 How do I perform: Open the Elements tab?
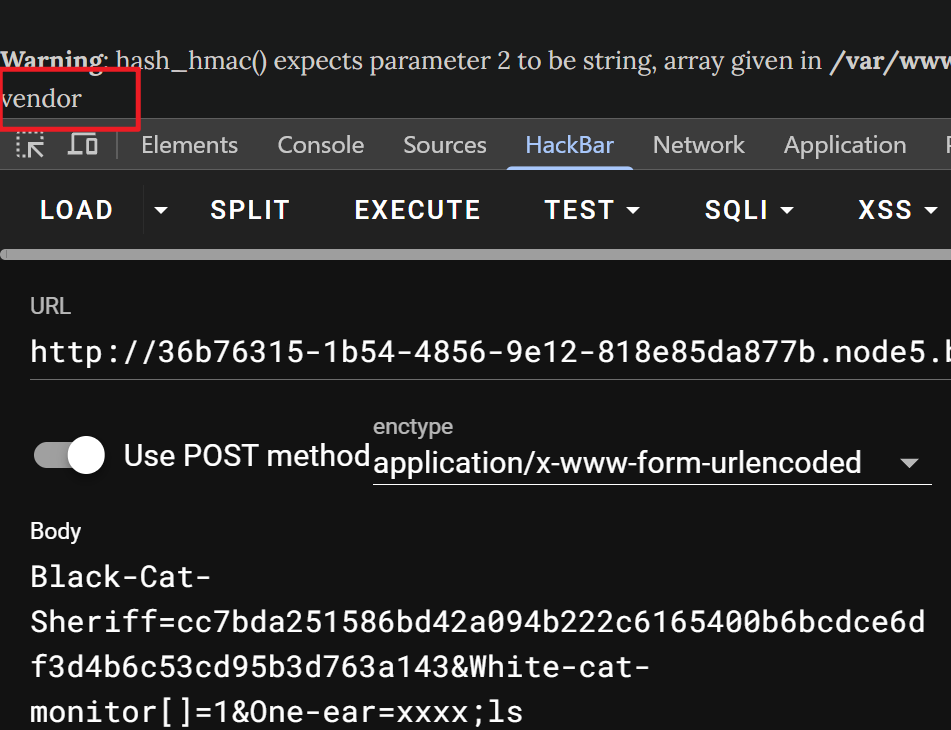tap(189, 145)
